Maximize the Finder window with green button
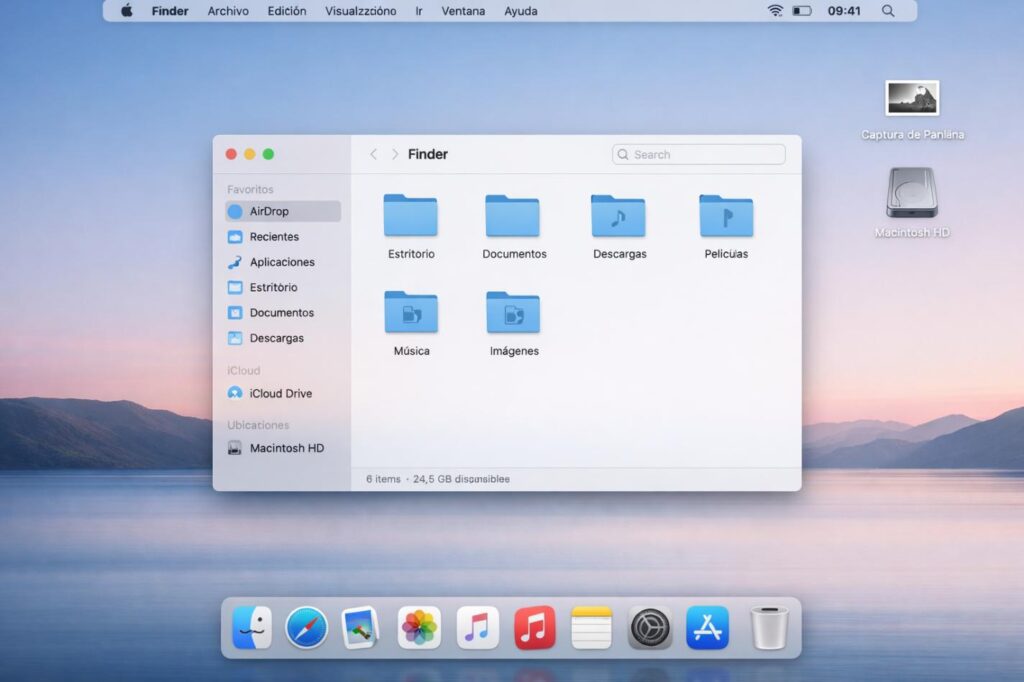 tap(268, 154)
